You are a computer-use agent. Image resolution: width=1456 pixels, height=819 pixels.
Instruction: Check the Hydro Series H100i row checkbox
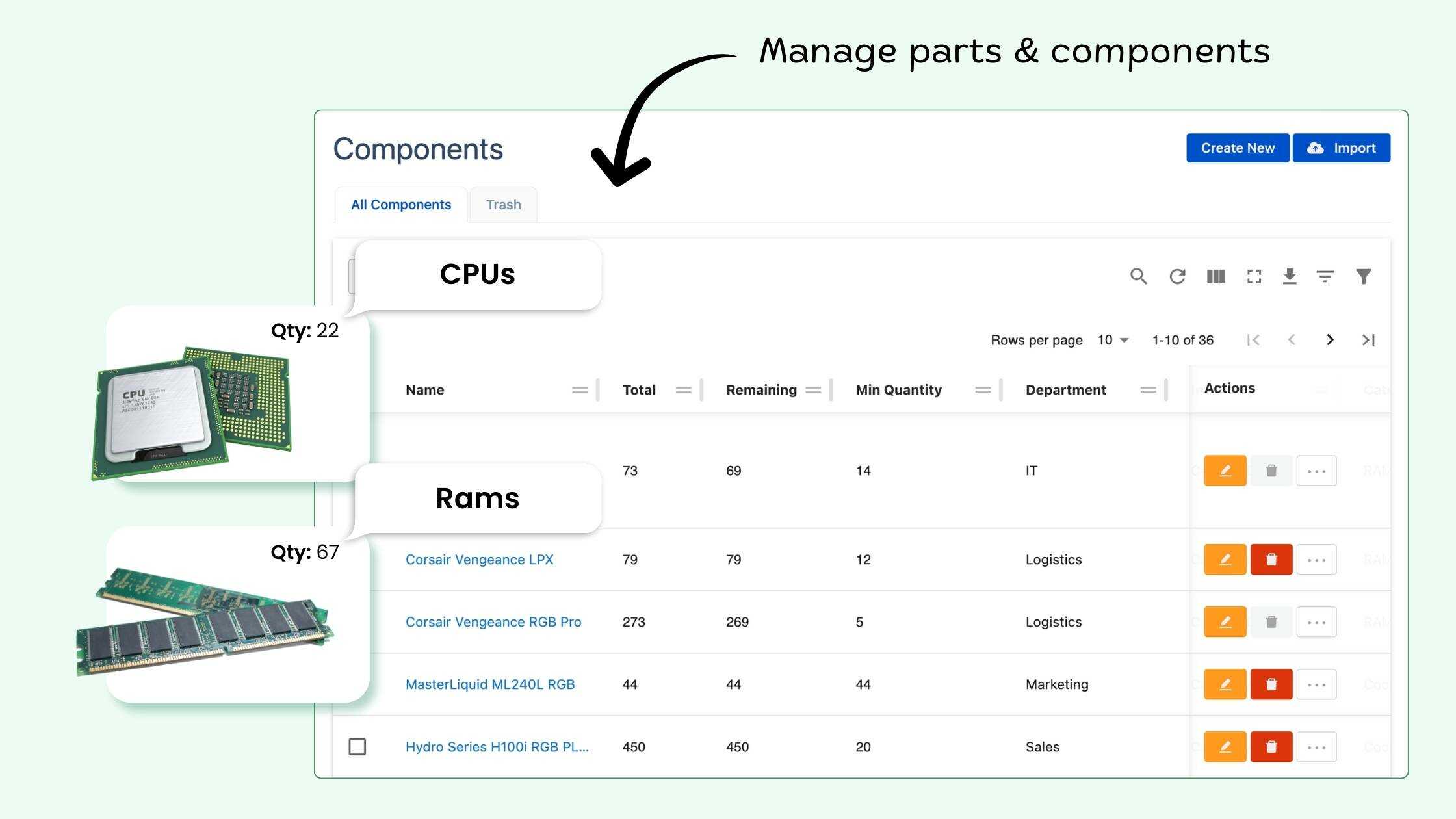tap(357, 746)
